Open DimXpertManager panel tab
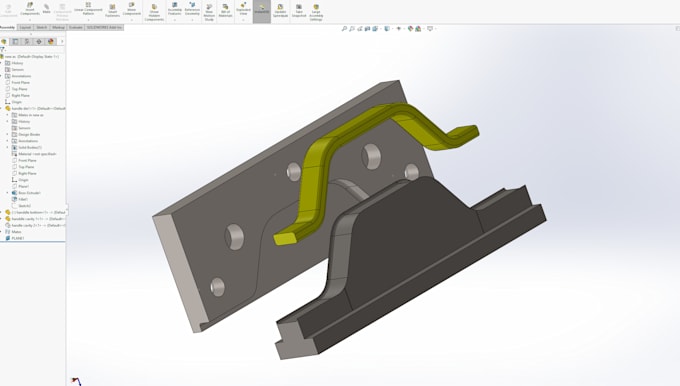Image resolution: width=680 pixels, height=386 pixels. point(39,42)
